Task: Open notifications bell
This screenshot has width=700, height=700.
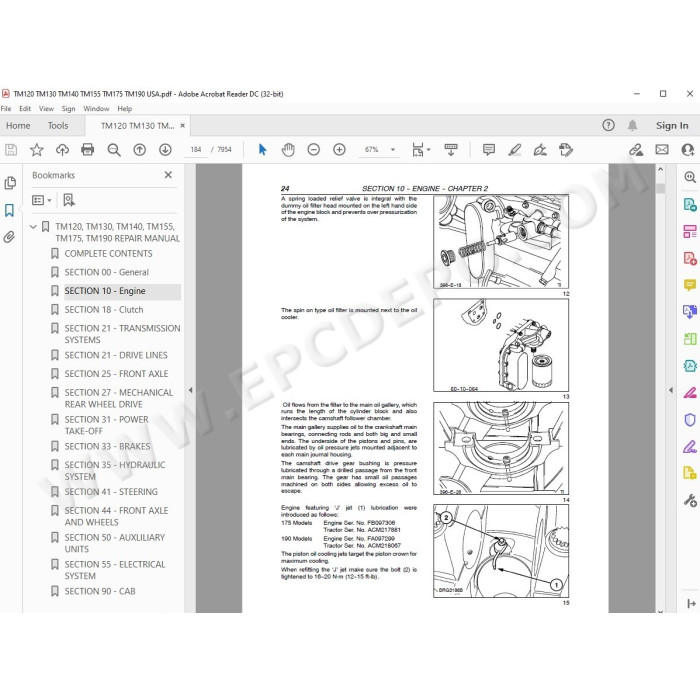Action: pyautogui.click(x=633, y=125)
